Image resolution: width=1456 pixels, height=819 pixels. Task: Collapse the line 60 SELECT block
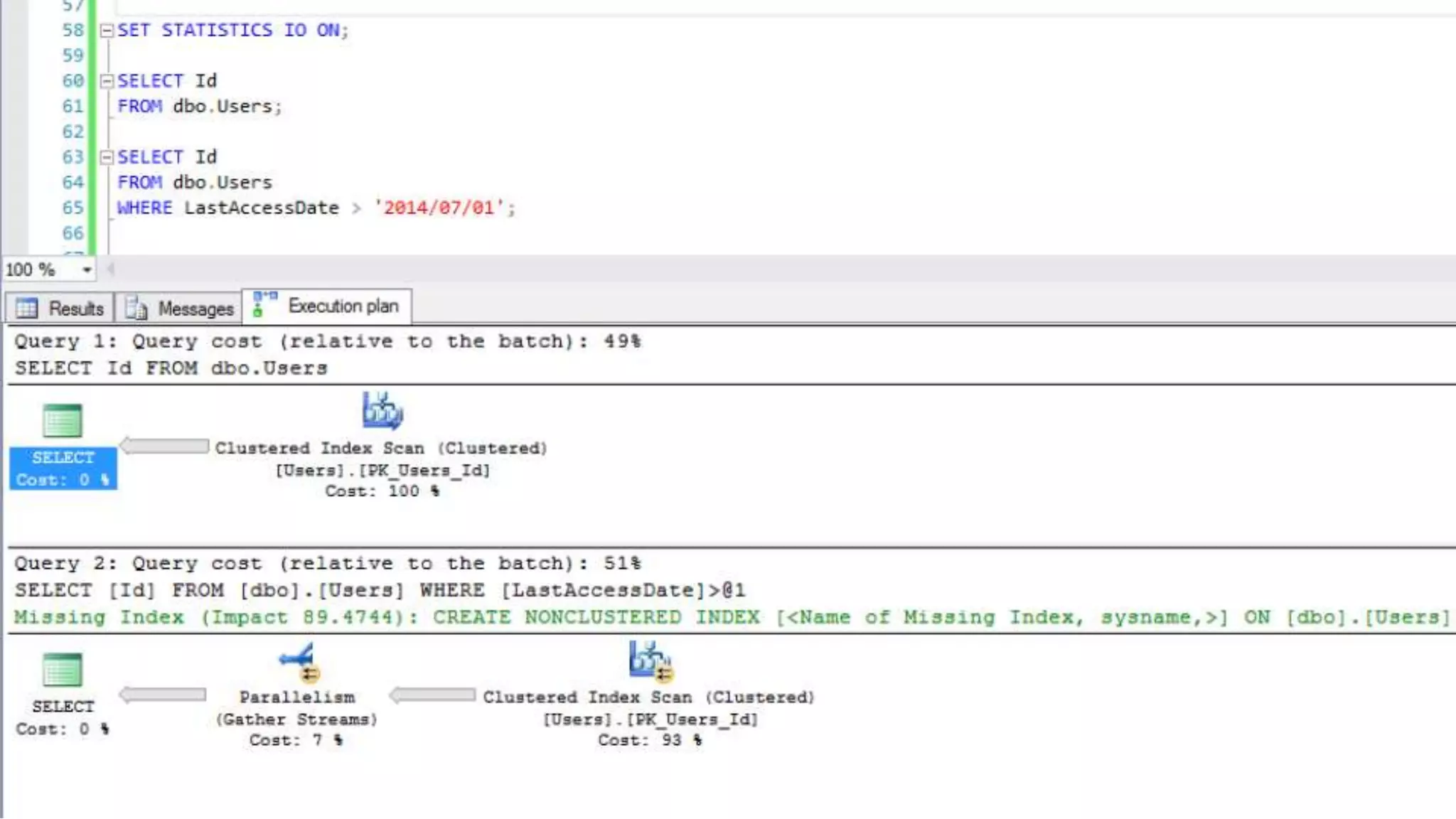[107, 81]
